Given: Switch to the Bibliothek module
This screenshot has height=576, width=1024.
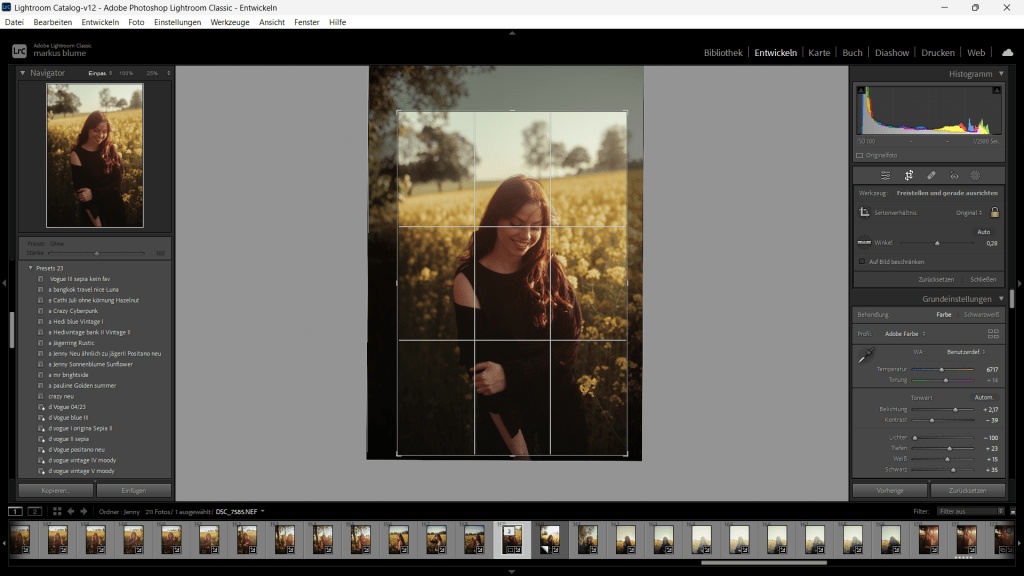Looking at the screenshot, I should coord(723,52).
